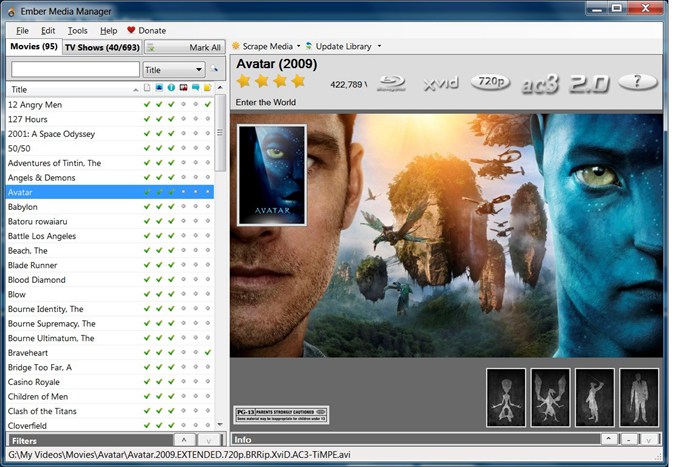Toggle extrathumbs checkmark for 12 Angry Men

tap(208, 104)
